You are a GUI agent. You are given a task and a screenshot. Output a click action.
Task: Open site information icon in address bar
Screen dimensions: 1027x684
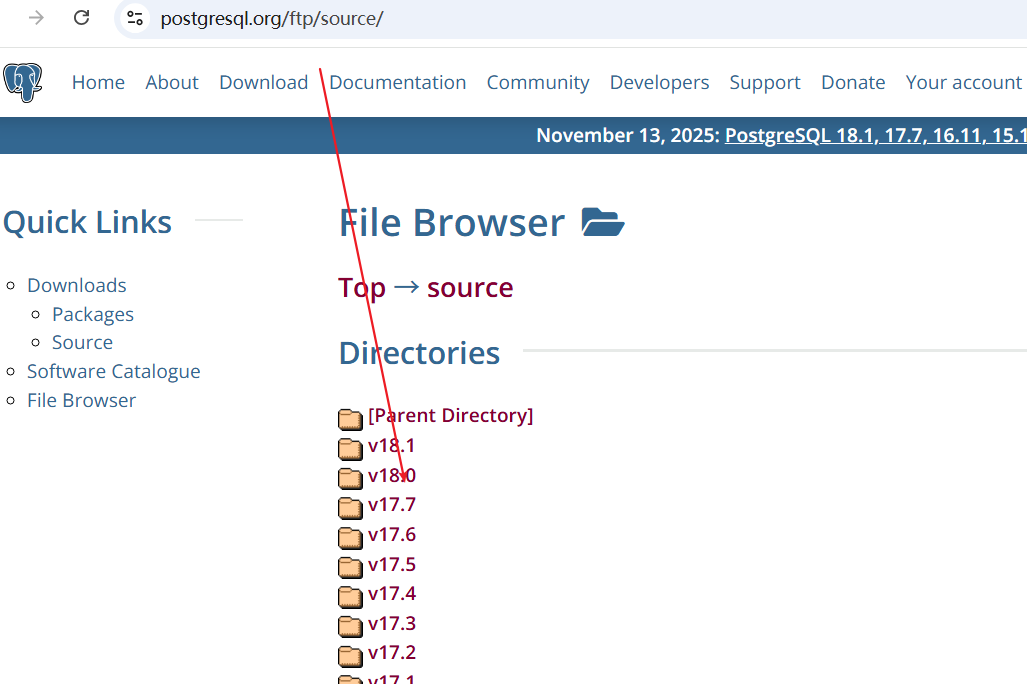pyautogui.click(x=135, y=18)
